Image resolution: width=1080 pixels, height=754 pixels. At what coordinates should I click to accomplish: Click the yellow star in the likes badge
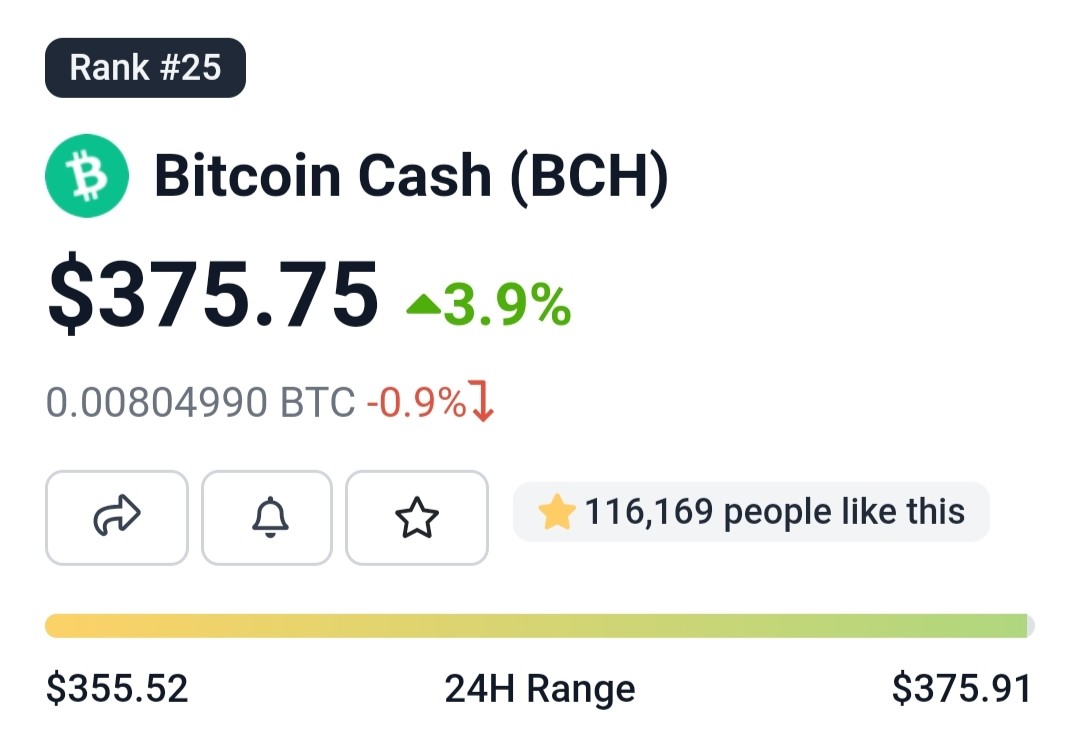pyautogui.click(x=557, y=512)
